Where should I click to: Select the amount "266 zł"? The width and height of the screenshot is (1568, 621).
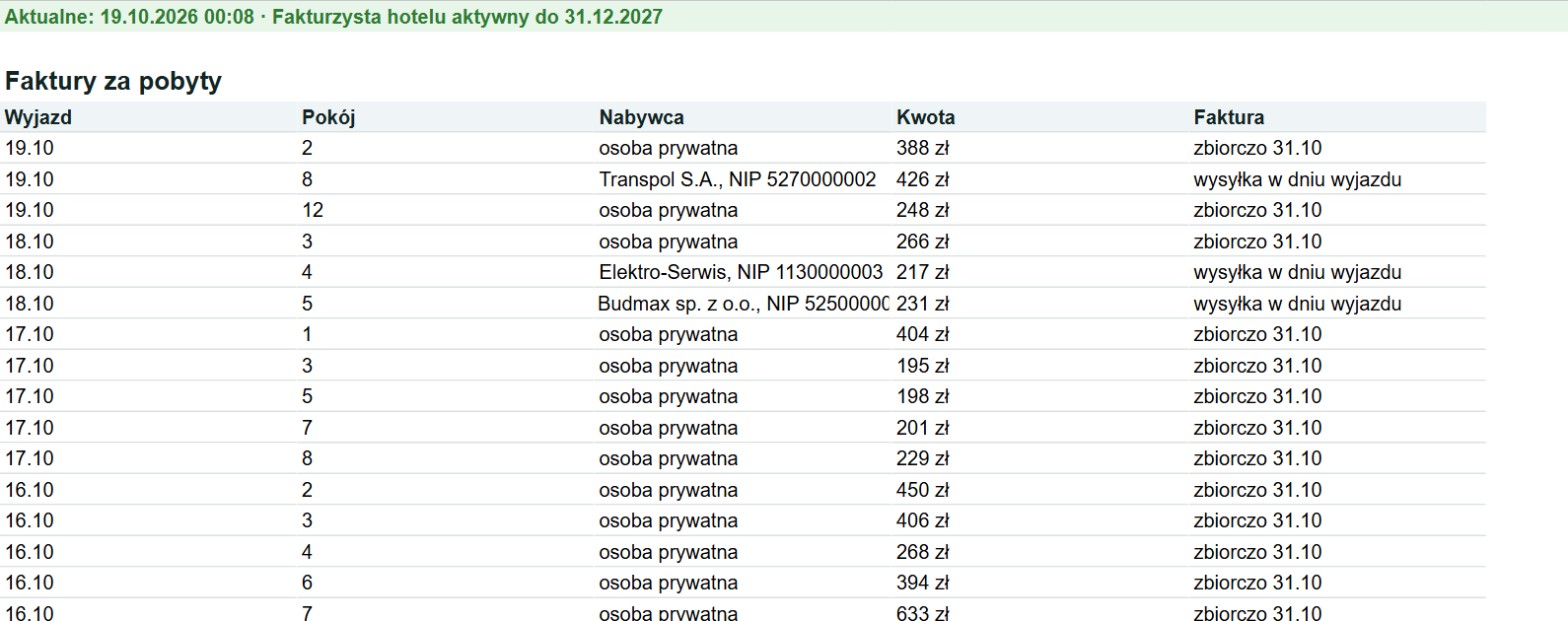923,241
